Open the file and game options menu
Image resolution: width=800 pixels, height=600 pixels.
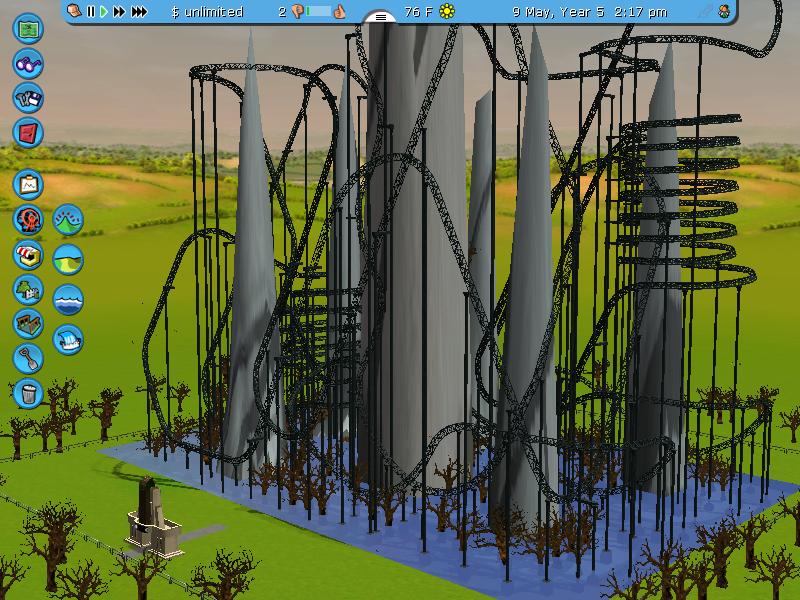point(28,98)
